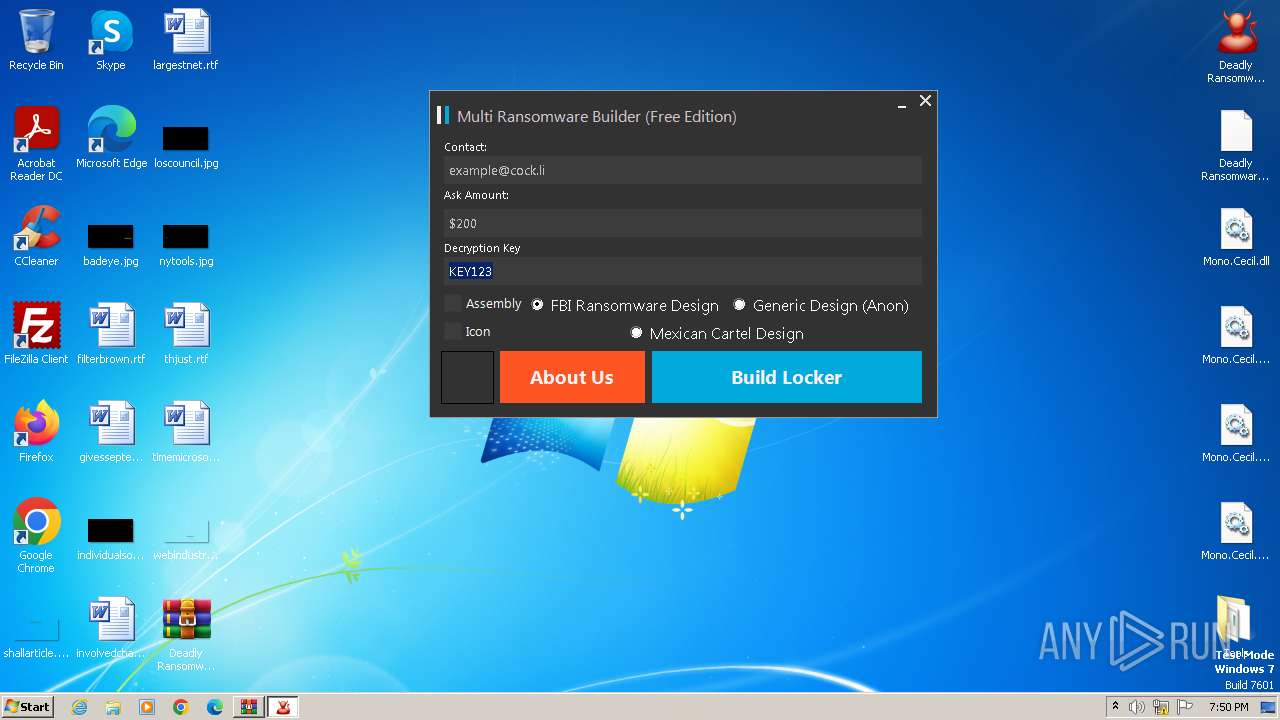
Task: Switch to the WinRAR taskbar button
Action: pyautogui.click(x=248, y=707)
